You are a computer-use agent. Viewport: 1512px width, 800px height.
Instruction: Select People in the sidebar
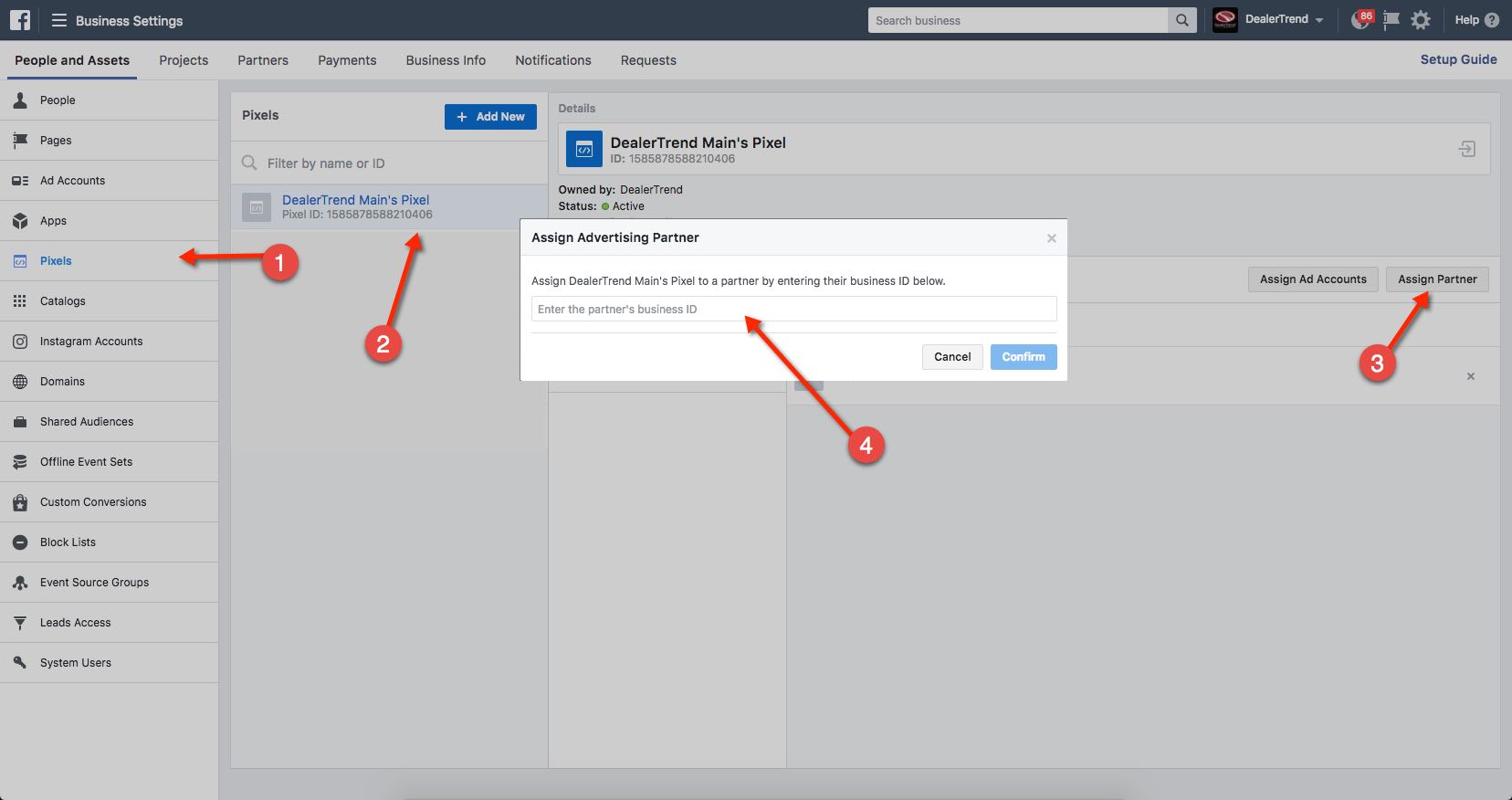(109, 100)
